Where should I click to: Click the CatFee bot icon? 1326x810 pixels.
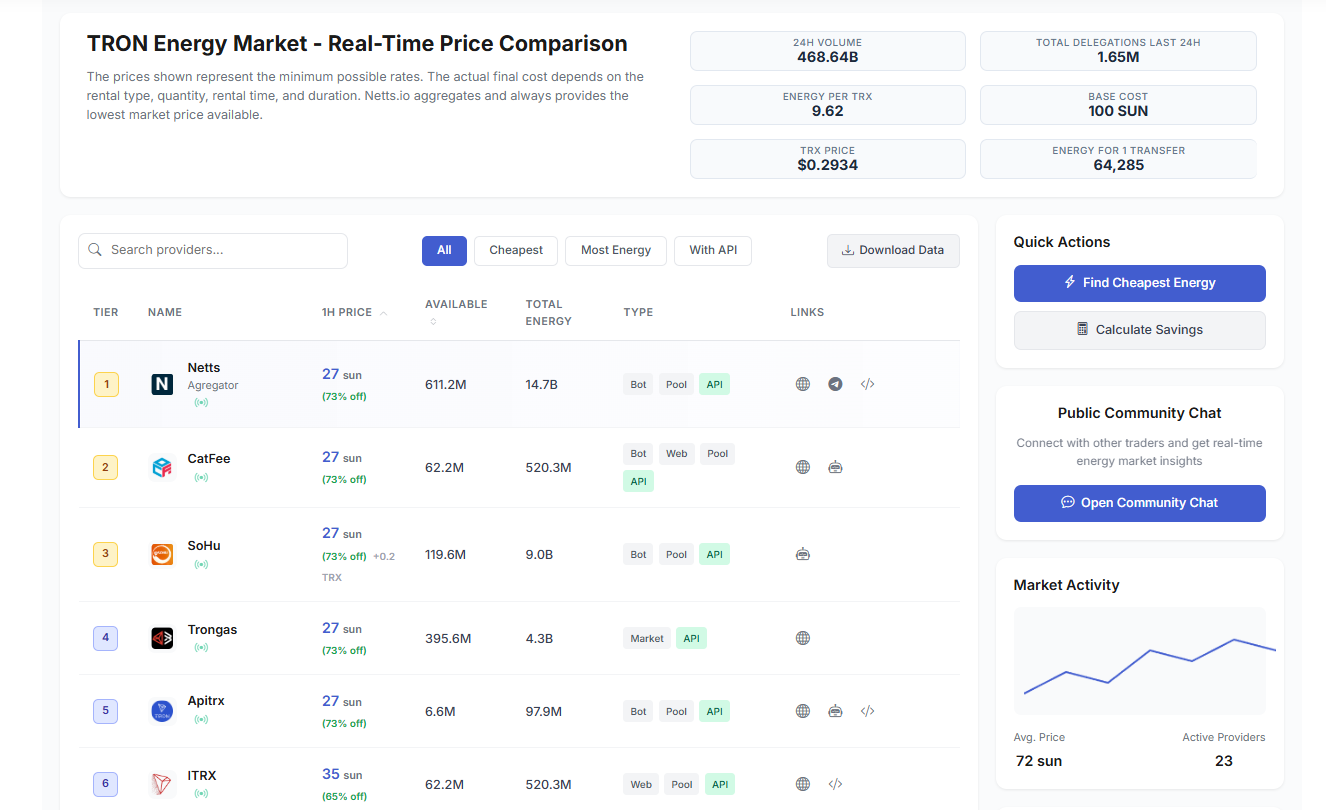point(835,467)
